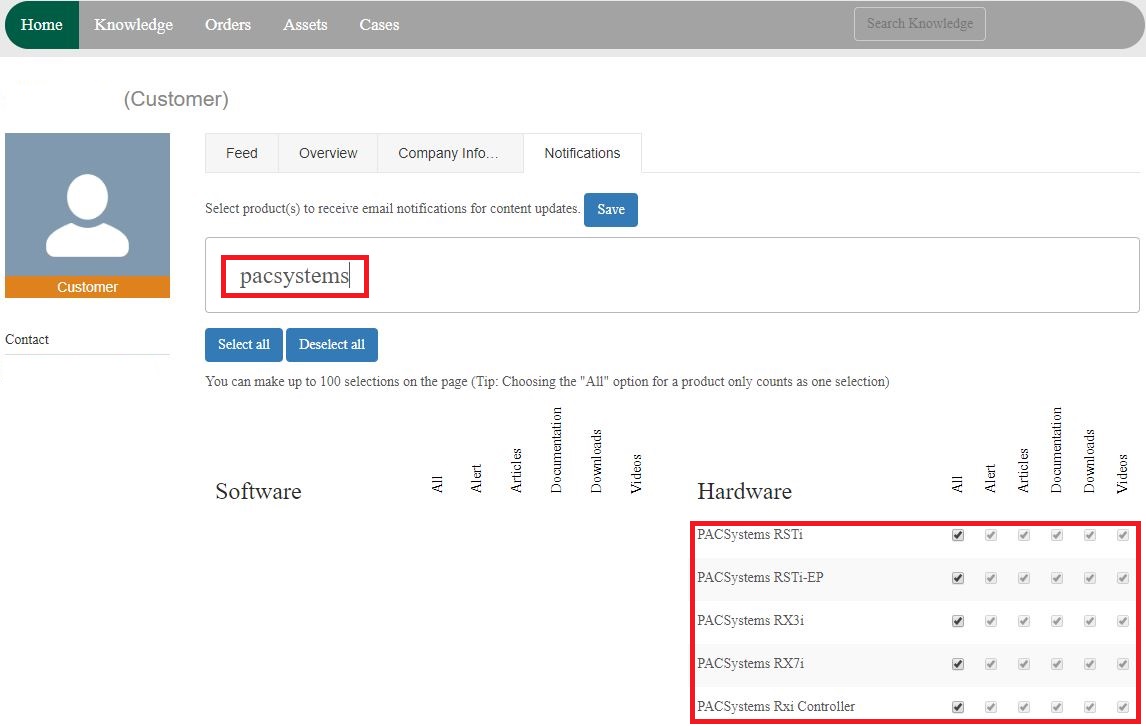Click the PACSystems RX7i product name
1146x726 pixels.
(751, 664)
